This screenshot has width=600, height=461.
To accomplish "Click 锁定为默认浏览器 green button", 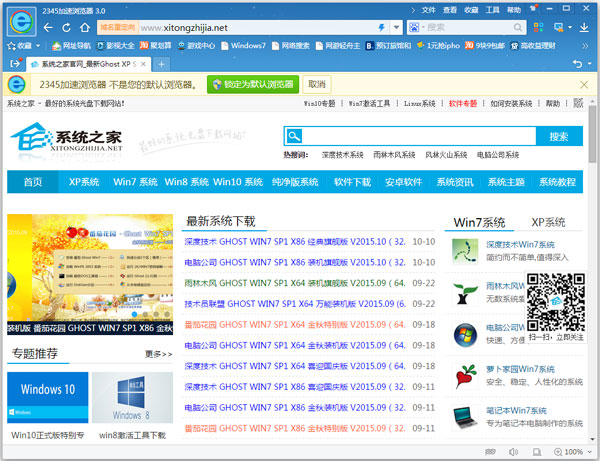I will [x=253, y=84].
